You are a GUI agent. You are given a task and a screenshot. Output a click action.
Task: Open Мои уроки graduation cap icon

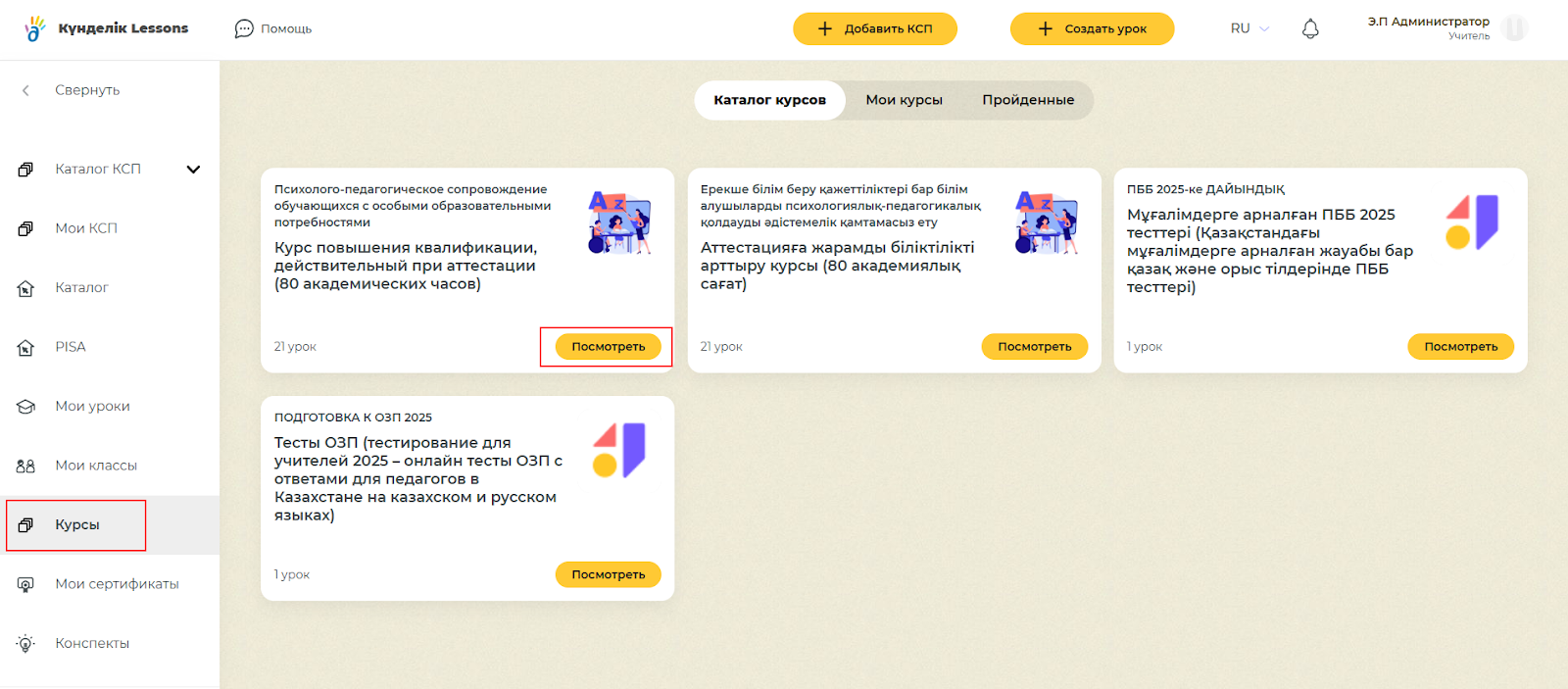(26, 407)
